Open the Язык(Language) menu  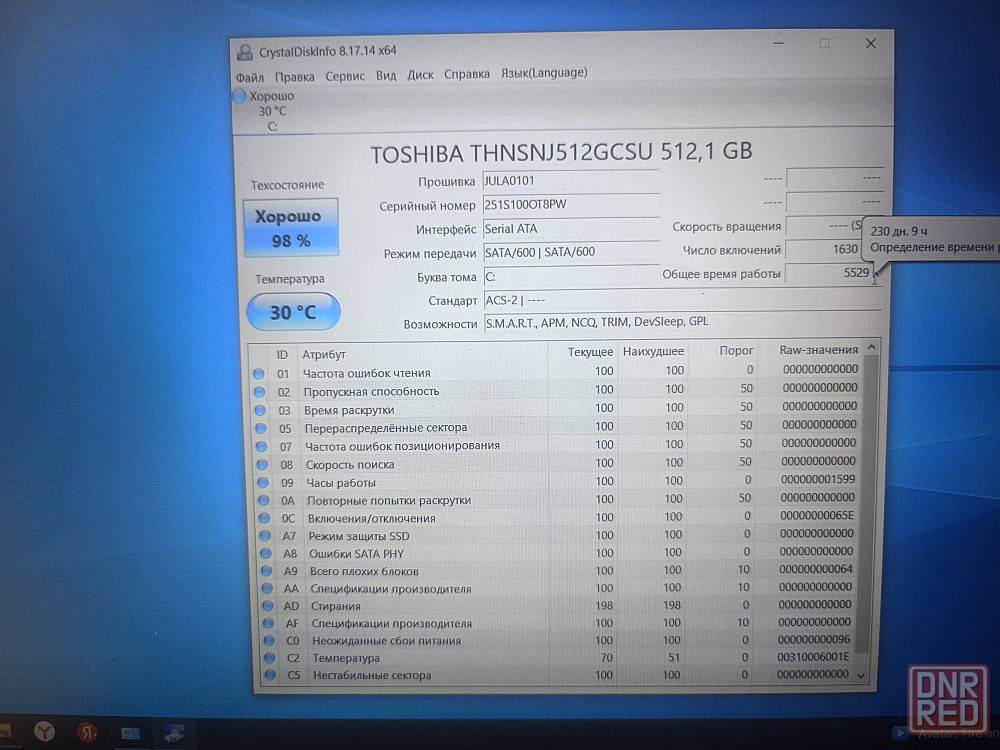[x=544, y=73]
